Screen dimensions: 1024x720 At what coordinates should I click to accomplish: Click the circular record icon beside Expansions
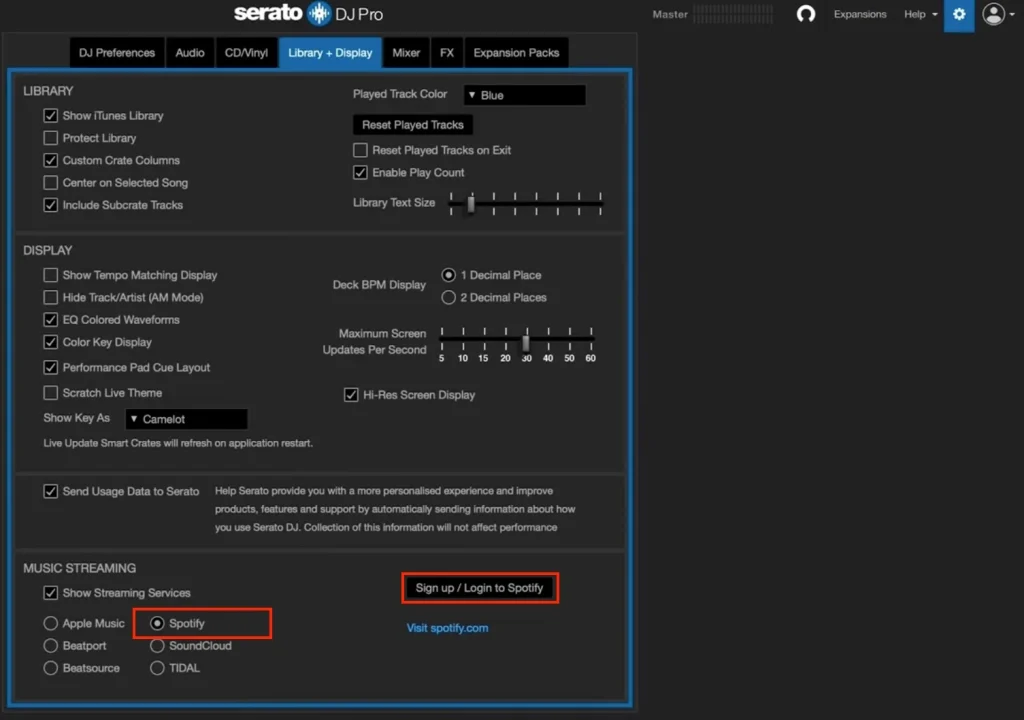806,14
